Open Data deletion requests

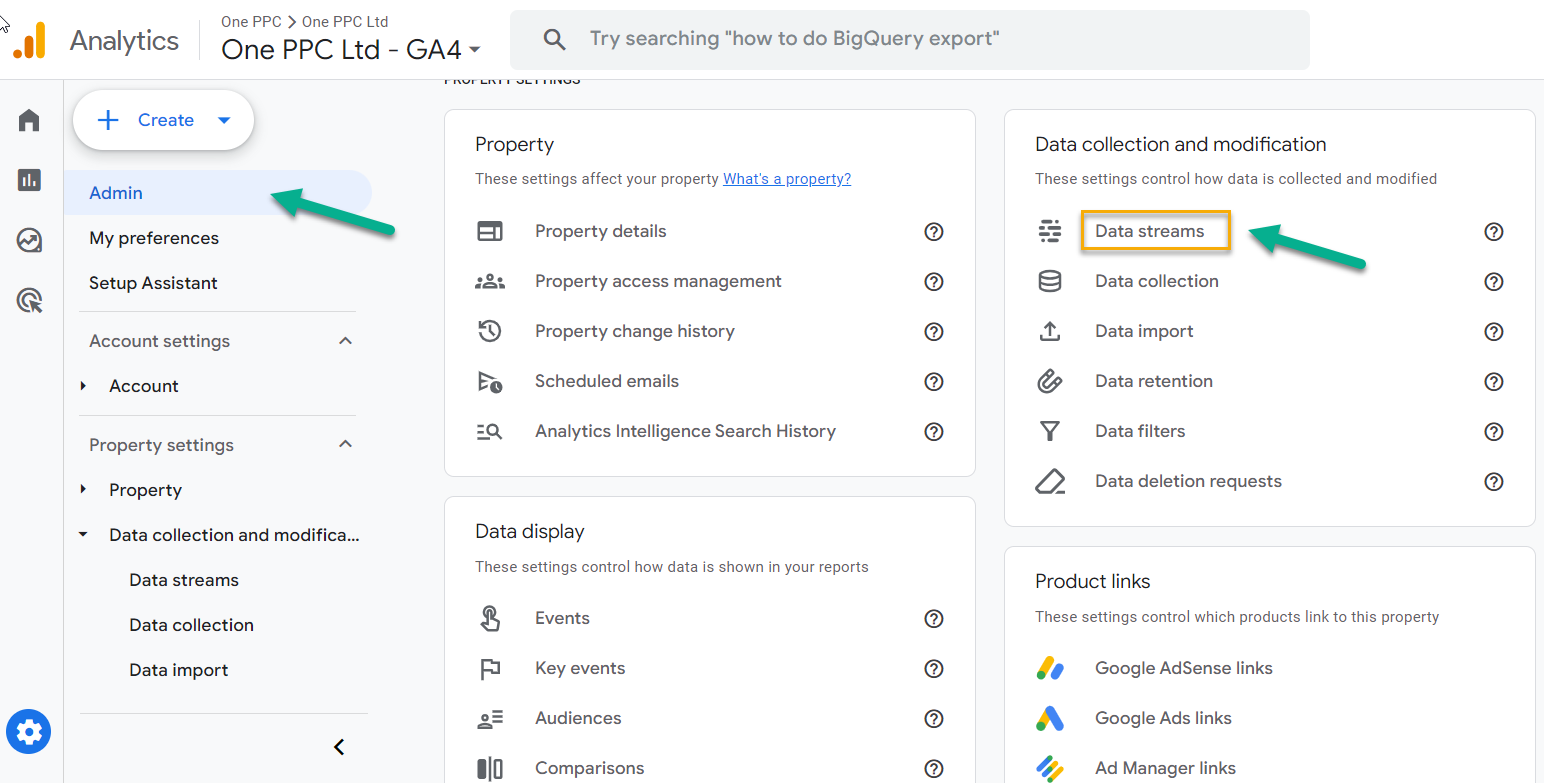[x=1189, y=481]
